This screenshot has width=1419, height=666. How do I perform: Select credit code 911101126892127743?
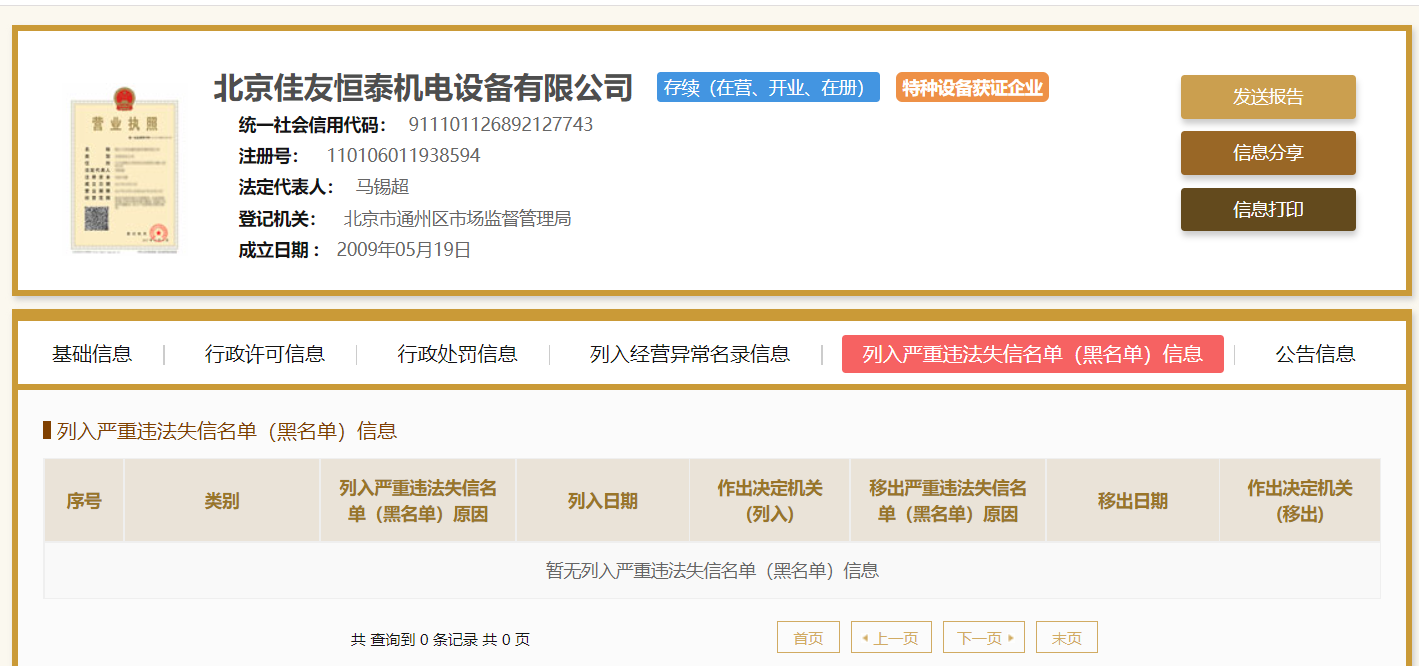(500, 125)
